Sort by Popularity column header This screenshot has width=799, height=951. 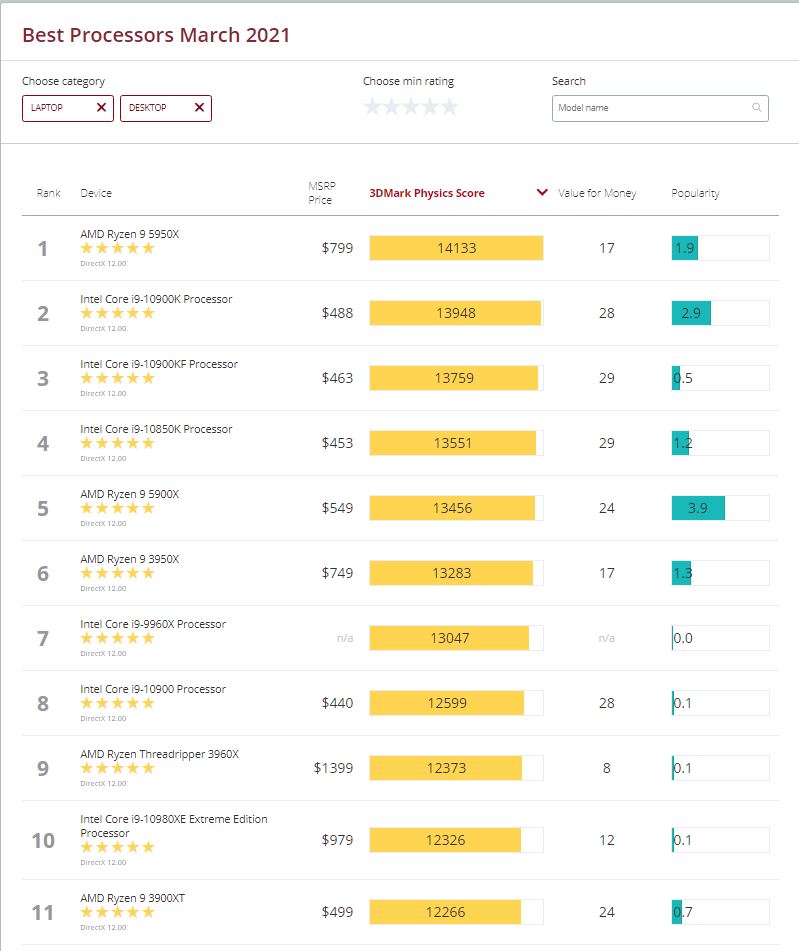[695, 193]
